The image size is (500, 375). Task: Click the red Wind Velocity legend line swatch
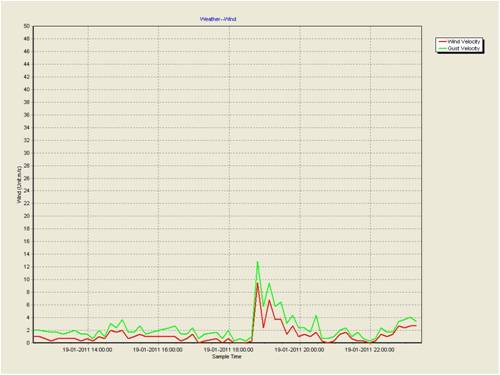[x=442, y=42]
